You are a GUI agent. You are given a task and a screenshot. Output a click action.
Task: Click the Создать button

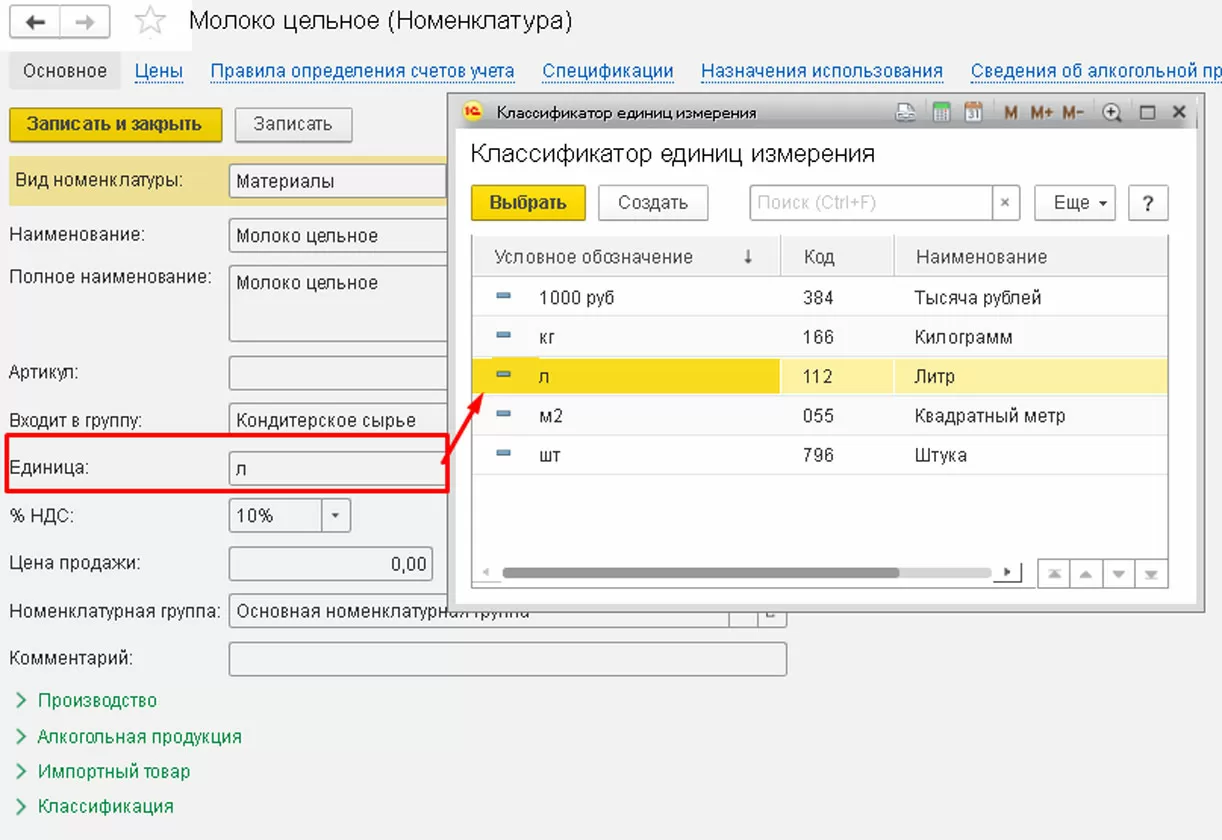(x=653, y=203)
